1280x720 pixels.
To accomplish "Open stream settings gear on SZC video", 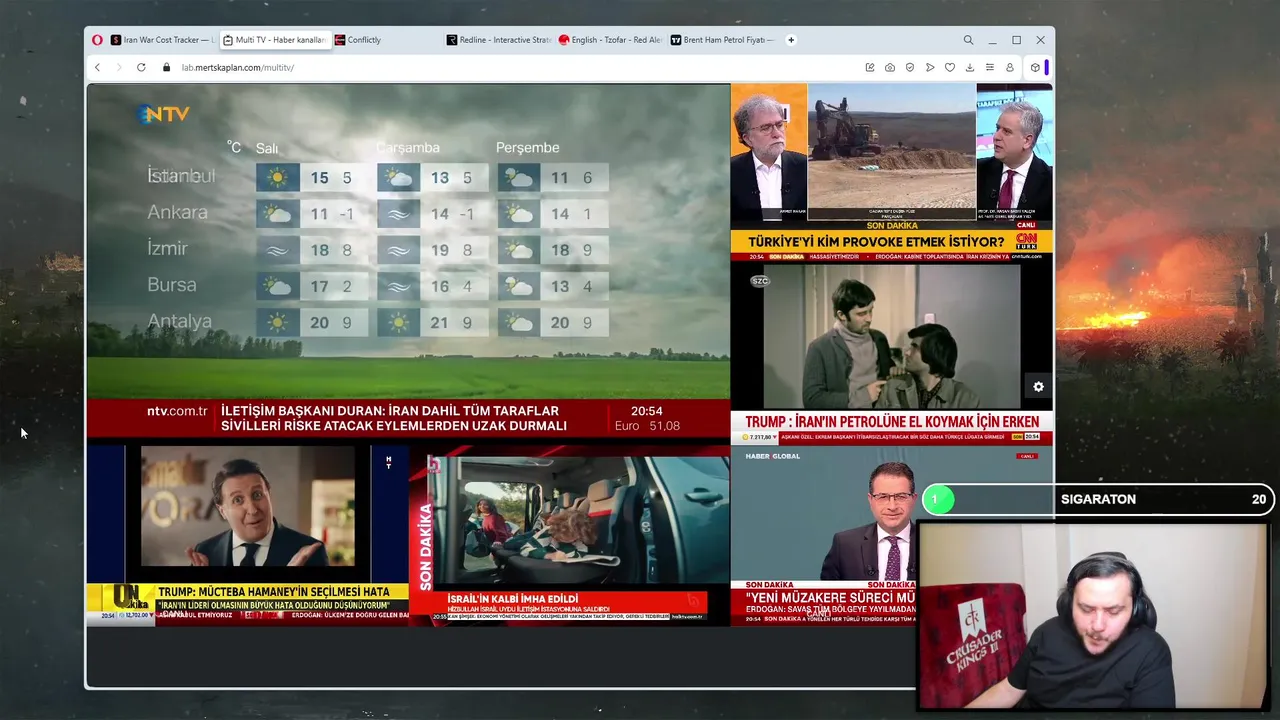I will 1038,387.
